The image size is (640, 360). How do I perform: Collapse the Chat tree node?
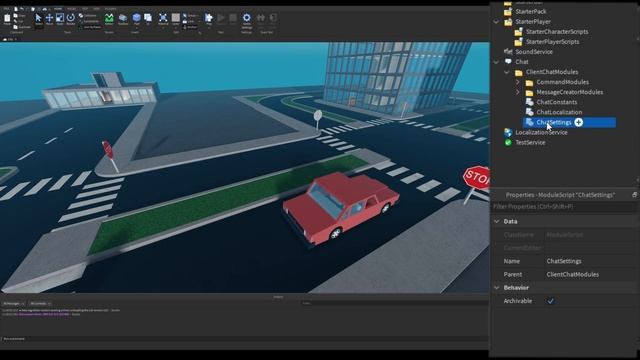tap(496, 62)
